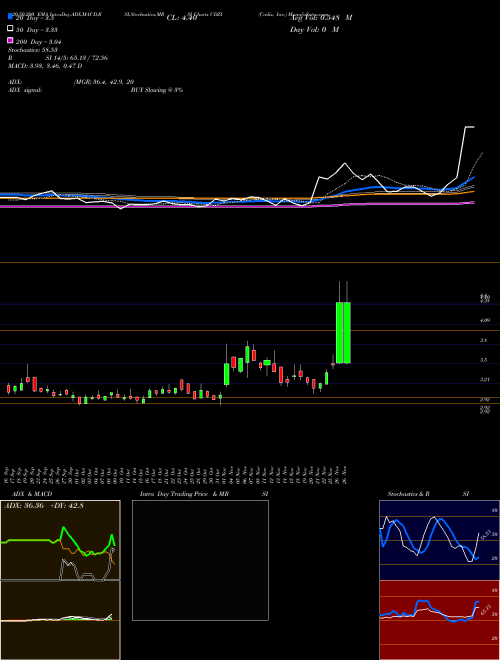Click the 4.09 price axis label
Viewport: 500px width, 660px height.
tap(484, 321)
